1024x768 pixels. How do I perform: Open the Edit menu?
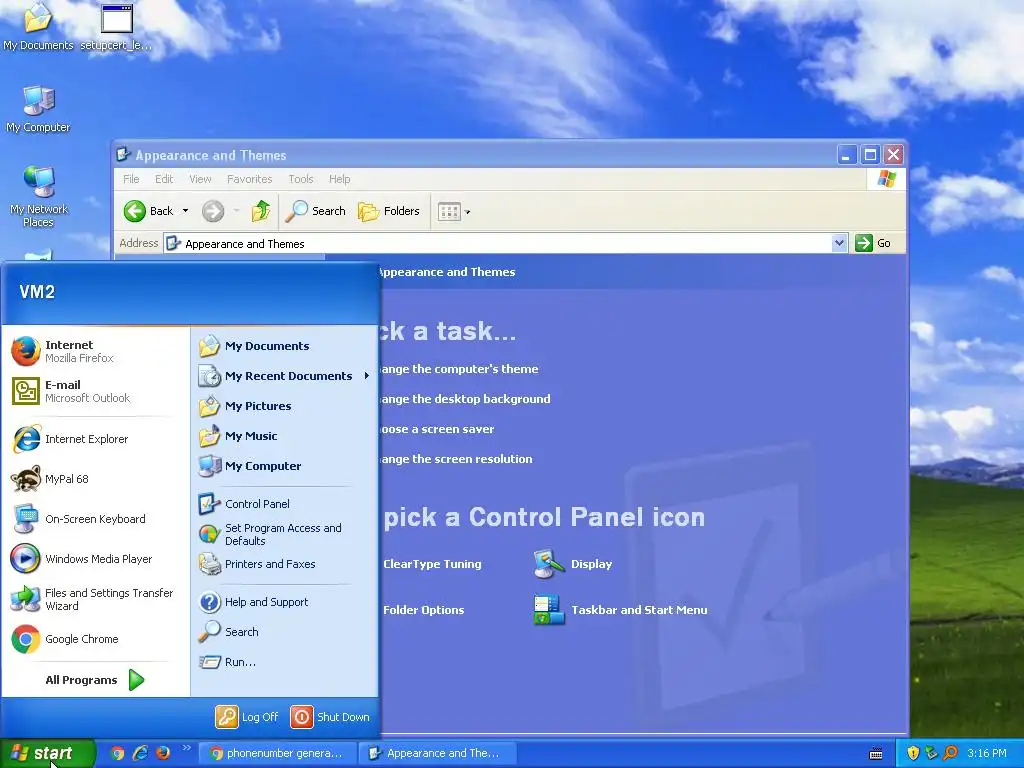pyautogui.click(x=164, y=179)
